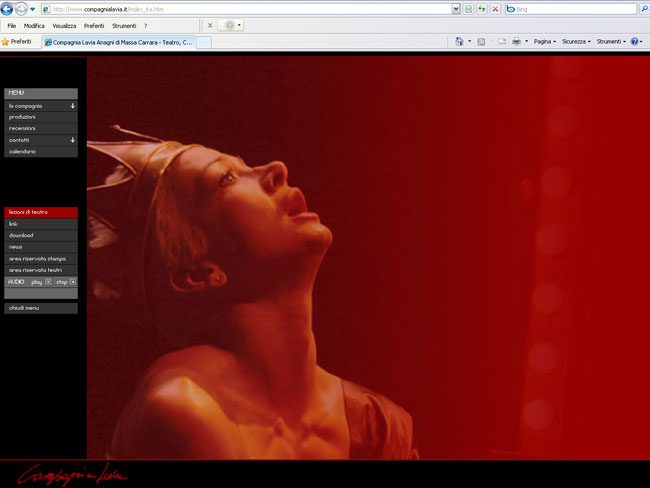
Task: Click the Home page icon
Action: coord(459,41)
